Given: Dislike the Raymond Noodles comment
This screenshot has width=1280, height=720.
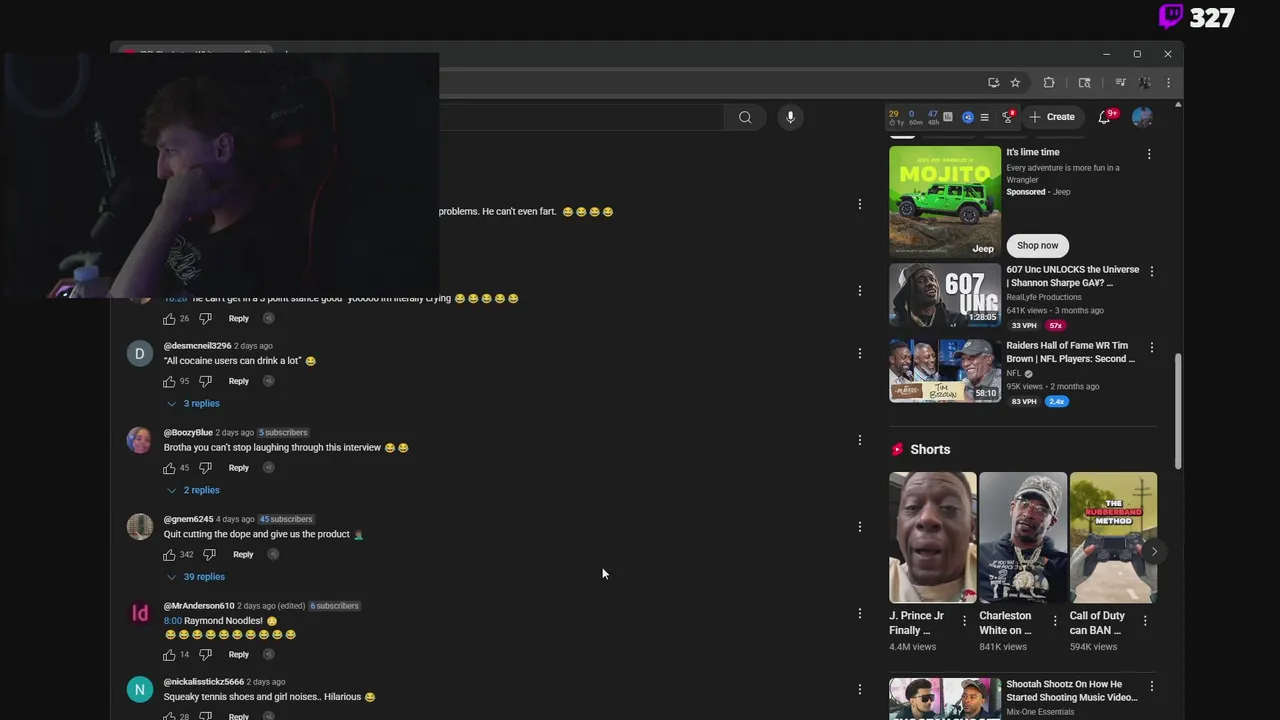Looking at the screenshot, I should pyautogui.click(x=205, y=654).
